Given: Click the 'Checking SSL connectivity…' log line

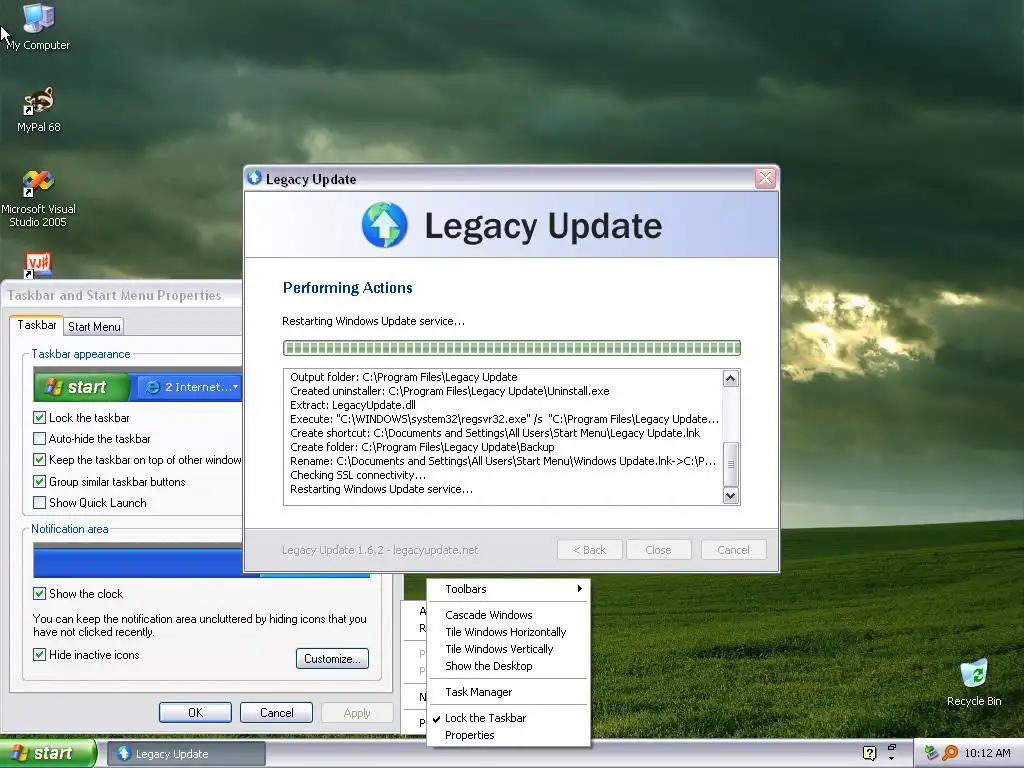Looking at the screenshot, I should pyautogui.click(x=358, y=475).
